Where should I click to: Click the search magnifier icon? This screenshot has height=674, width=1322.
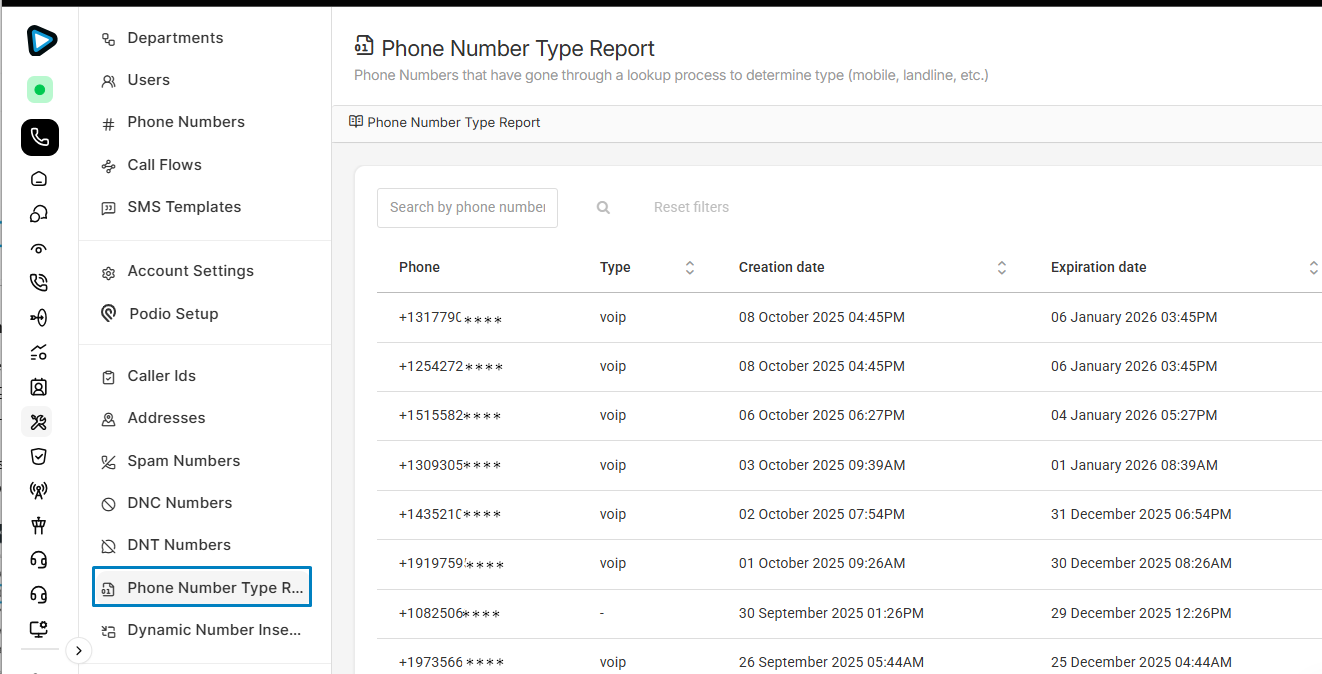(603, 208)
